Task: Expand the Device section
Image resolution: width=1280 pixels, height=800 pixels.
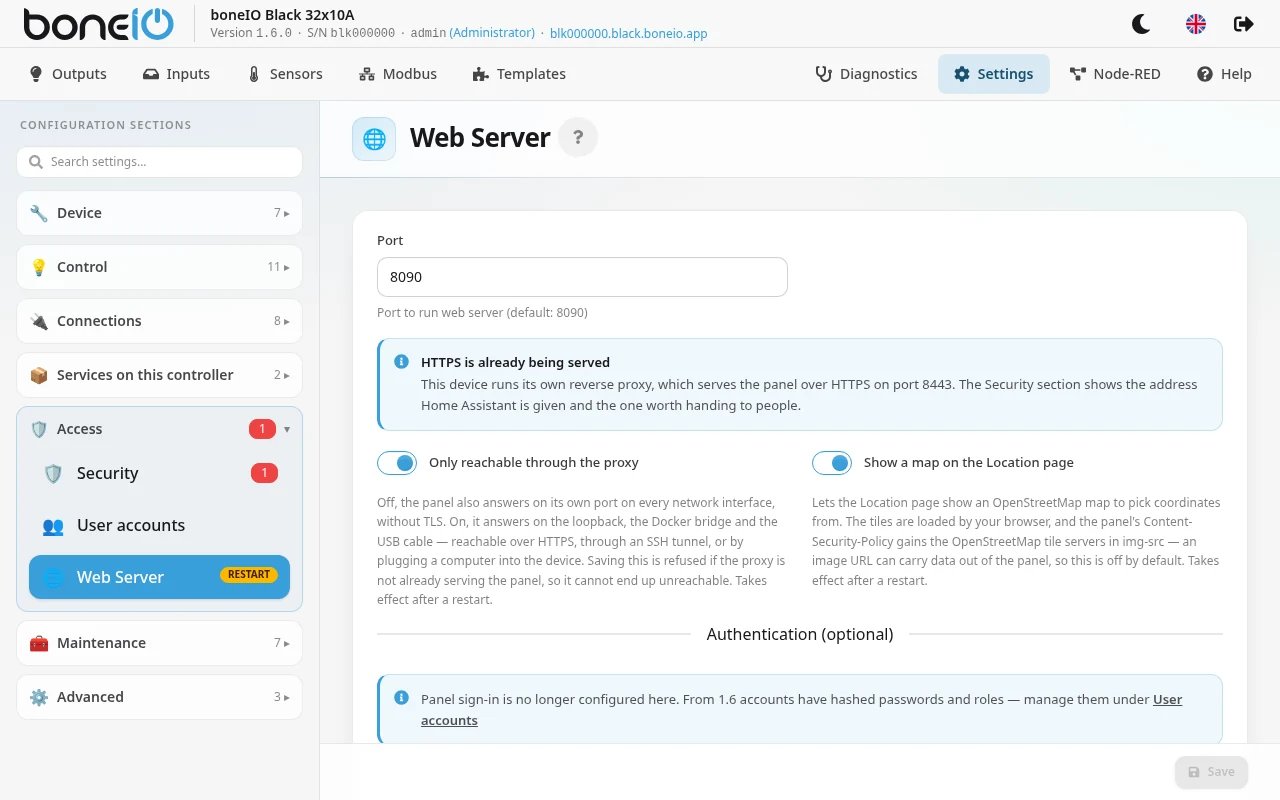Action: pos(159,213)
